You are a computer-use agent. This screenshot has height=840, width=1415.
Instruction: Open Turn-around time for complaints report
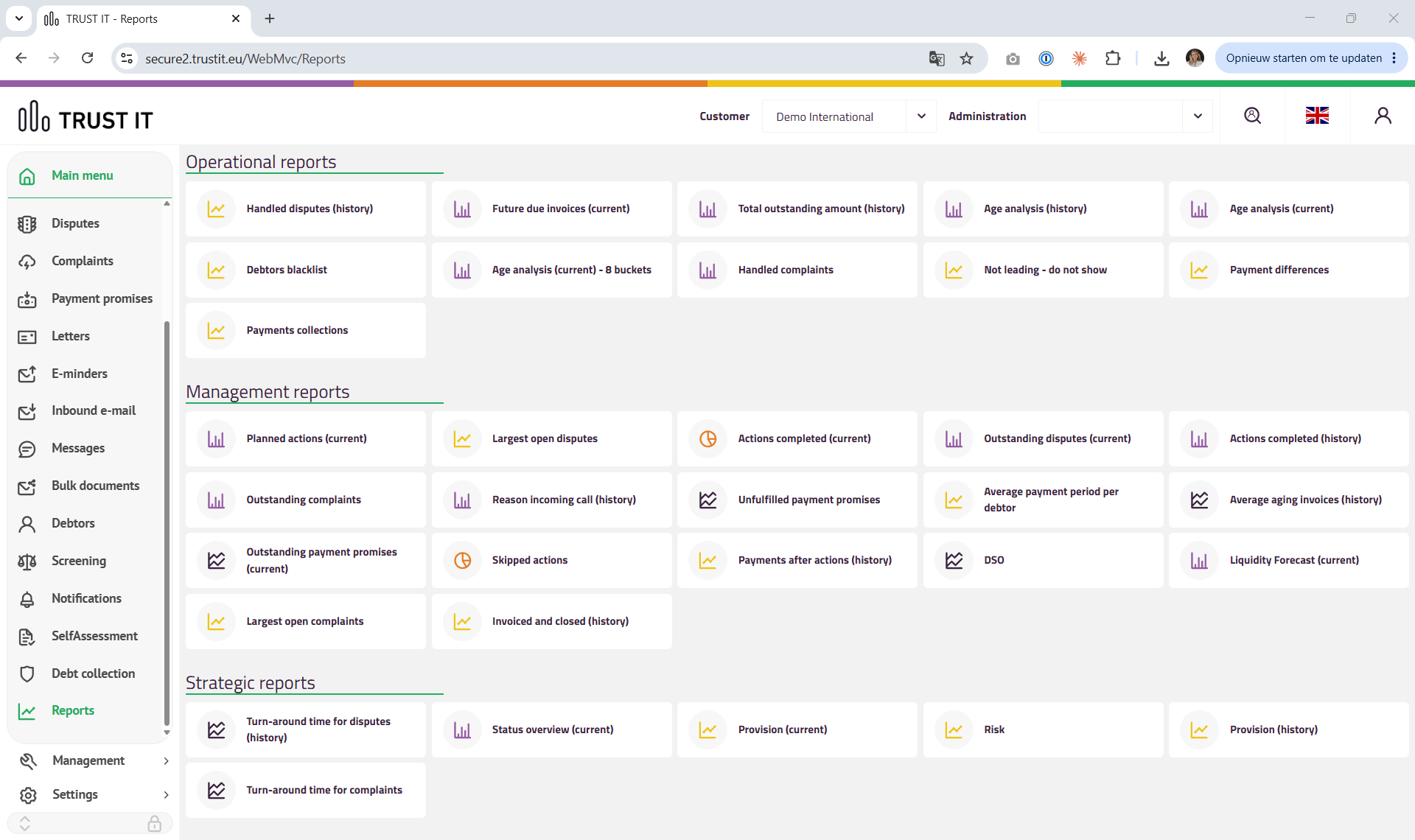[306, 791]
